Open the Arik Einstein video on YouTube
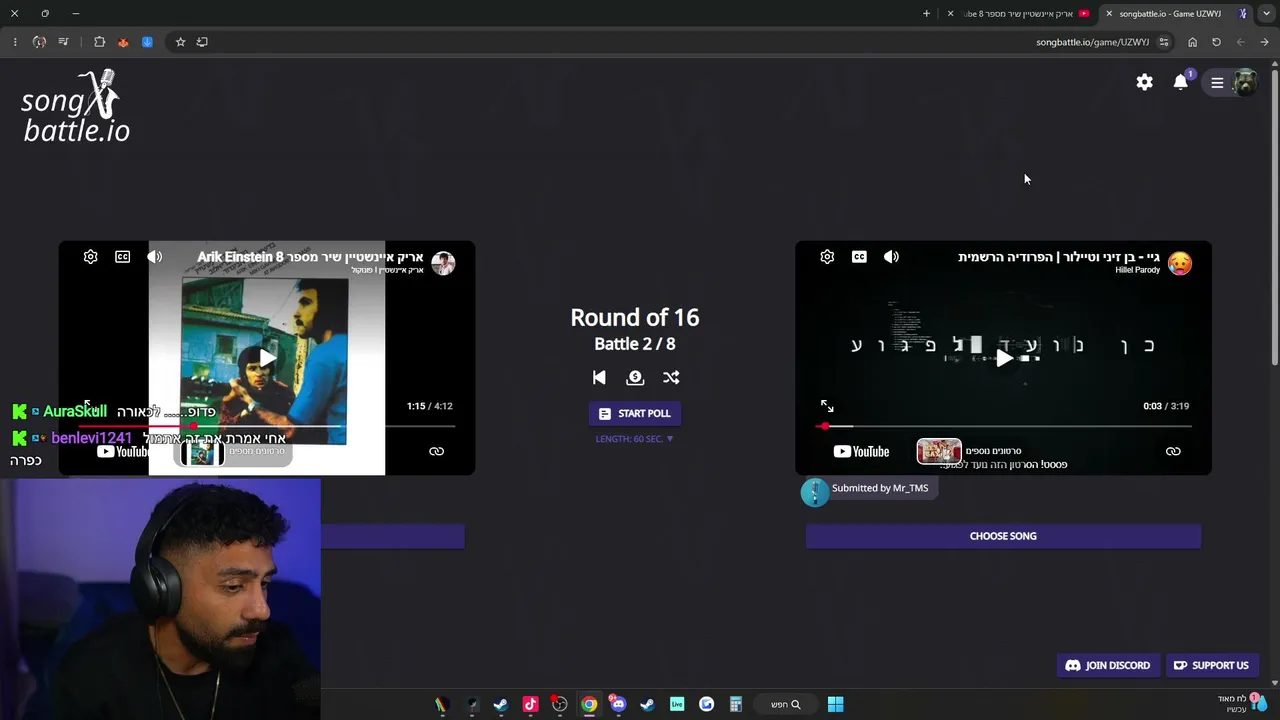The image size is (1280, 720). tap(124, 452)
